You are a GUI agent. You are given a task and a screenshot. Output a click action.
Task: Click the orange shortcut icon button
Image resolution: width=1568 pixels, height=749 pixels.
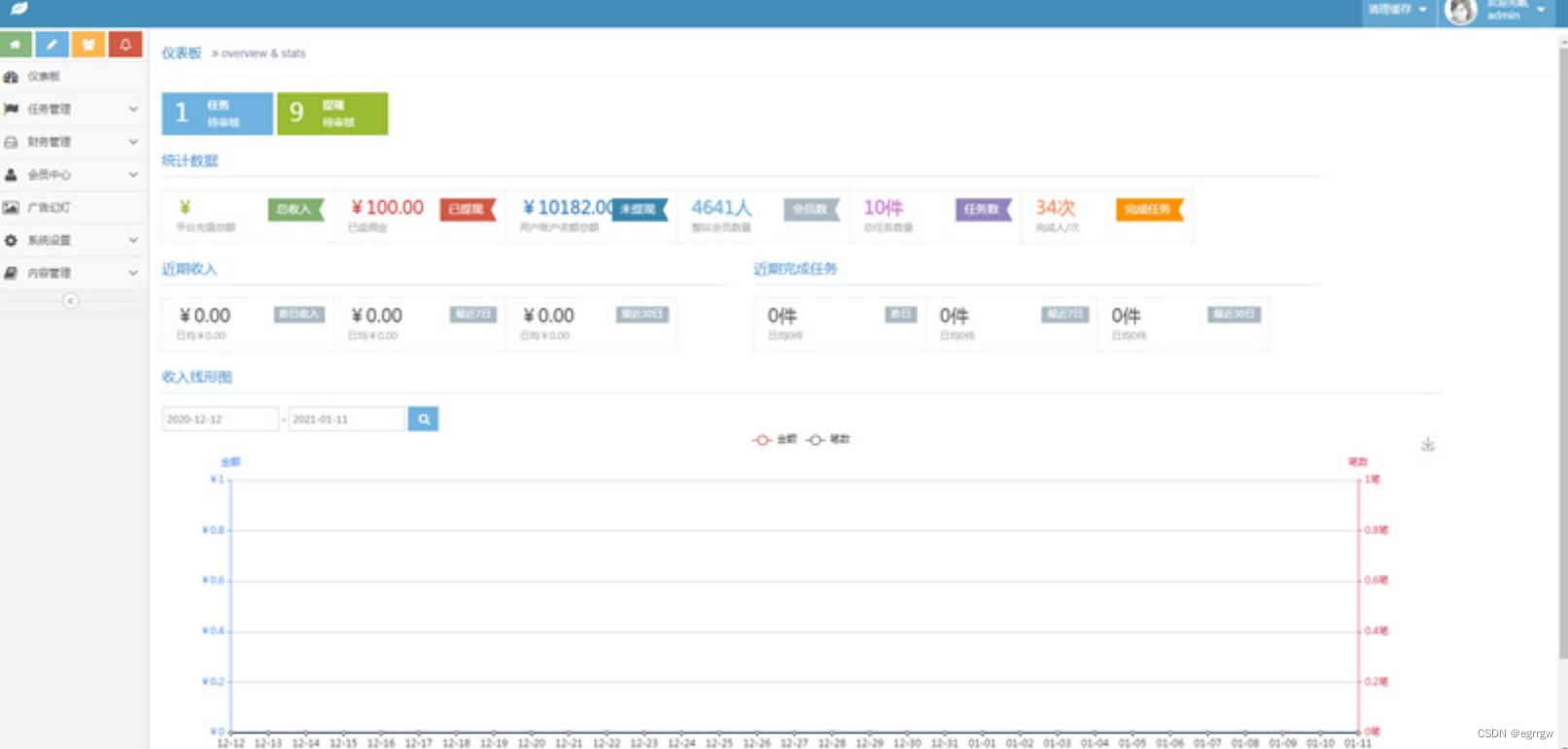(x=88, y=45)
